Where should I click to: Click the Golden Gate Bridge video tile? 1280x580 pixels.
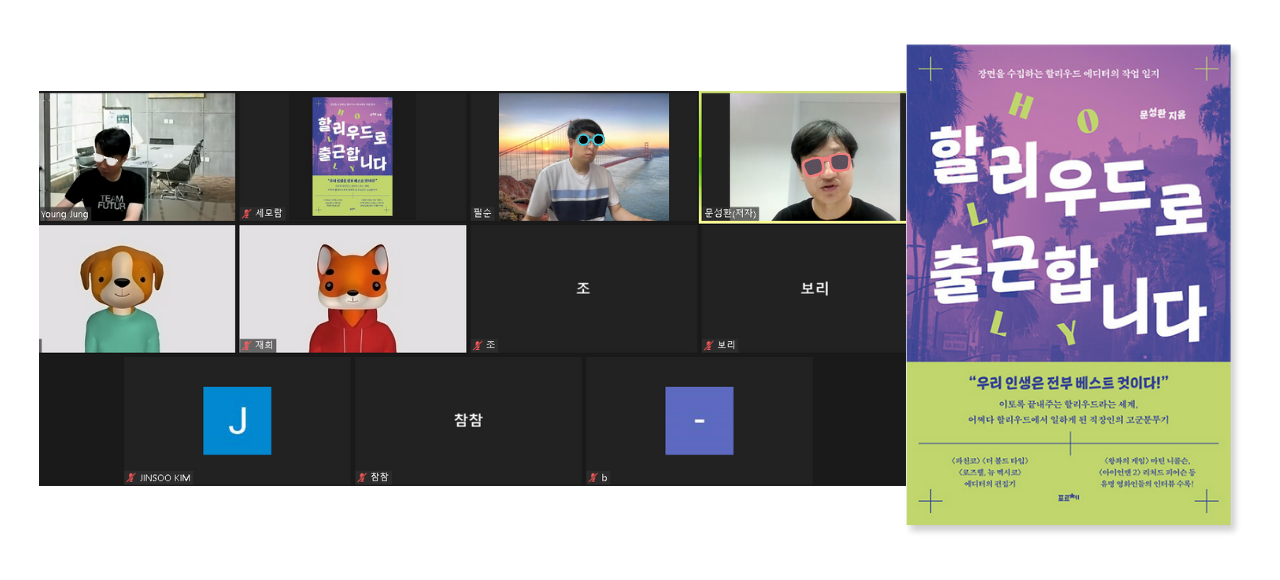click(x=583, y=155)
